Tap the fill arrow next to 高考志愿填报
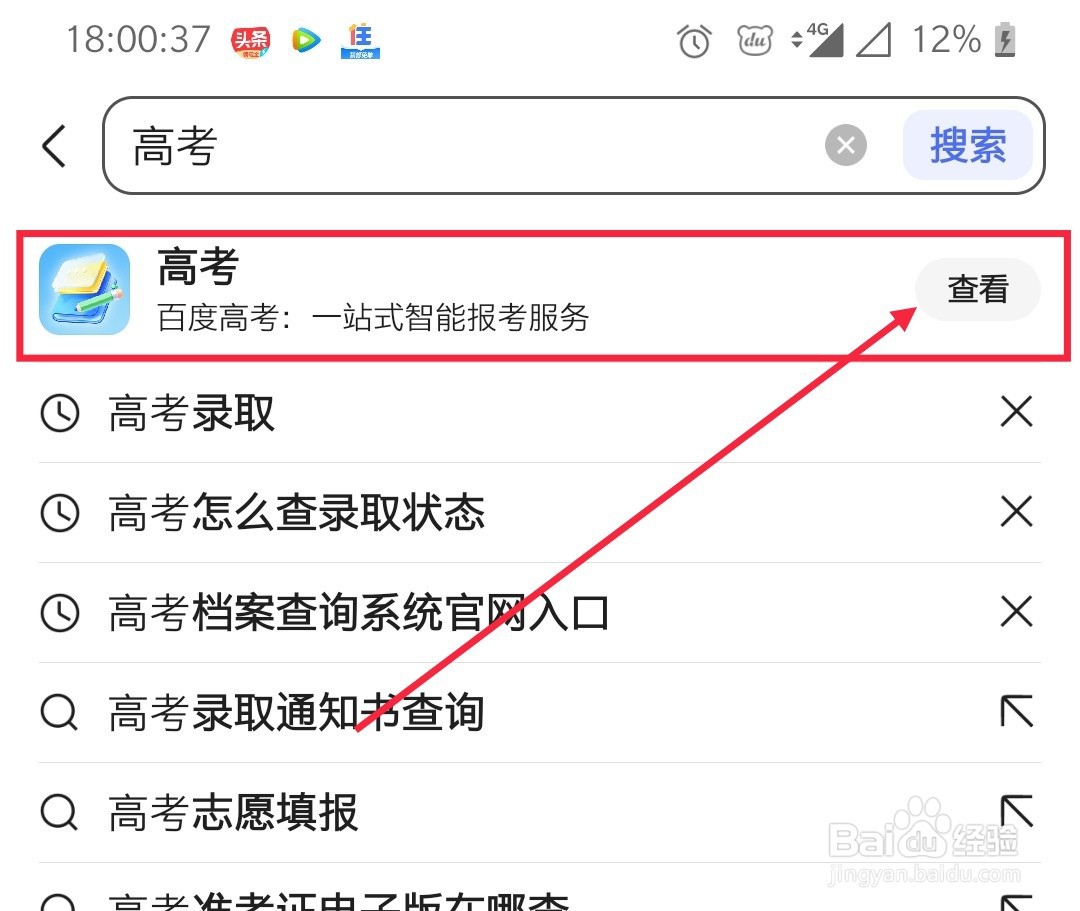Viewport: 1080px width, 911px height. [x=1017, y=811]
